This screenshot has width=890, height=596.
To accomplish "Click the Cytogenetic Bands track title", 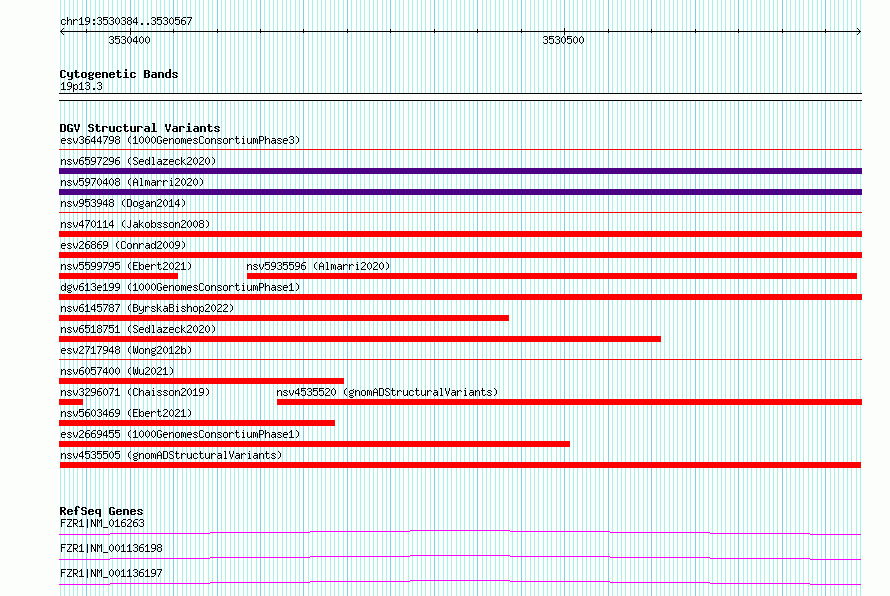I will click(x=119, y=74).
